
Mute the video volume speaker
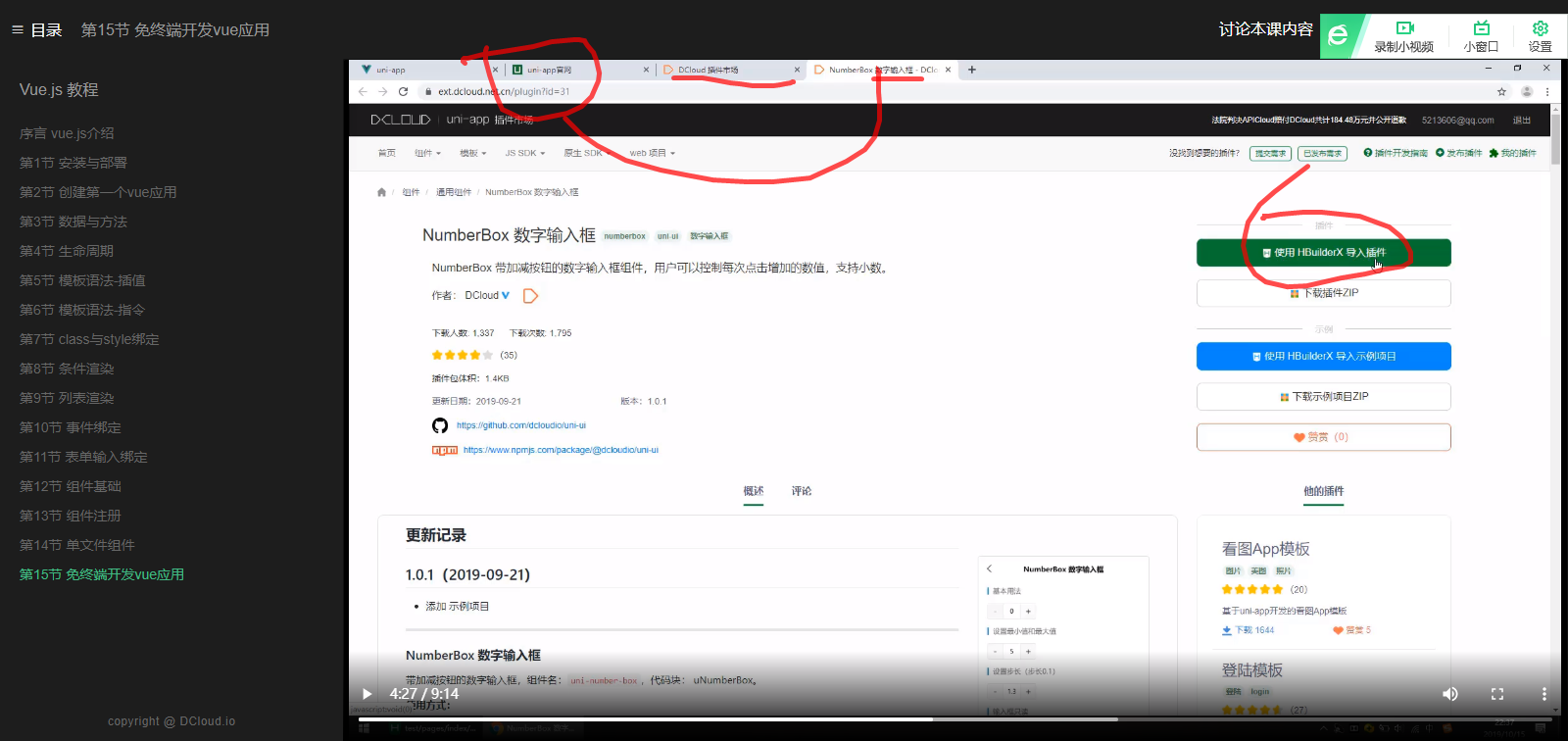(x=1450, y=694)
